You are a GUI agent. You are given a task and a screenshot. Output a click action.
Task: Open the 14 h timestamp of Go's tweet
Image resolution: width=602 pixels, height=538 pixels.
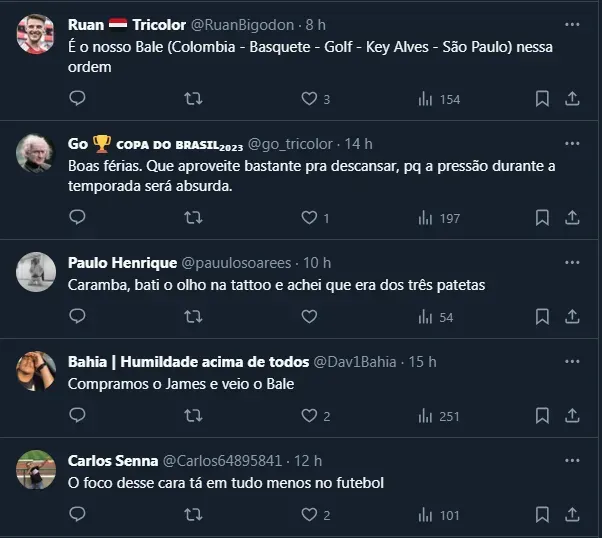[358, 144]
